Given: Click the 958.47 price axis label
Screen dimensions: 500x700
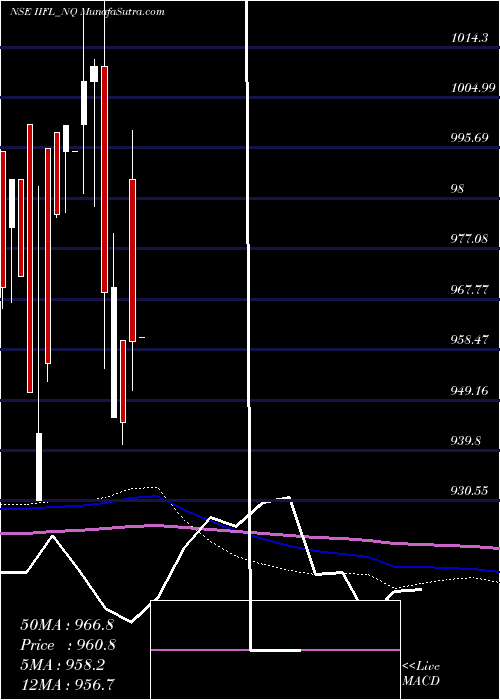Looking at the screenshot, I should [469, 340].
